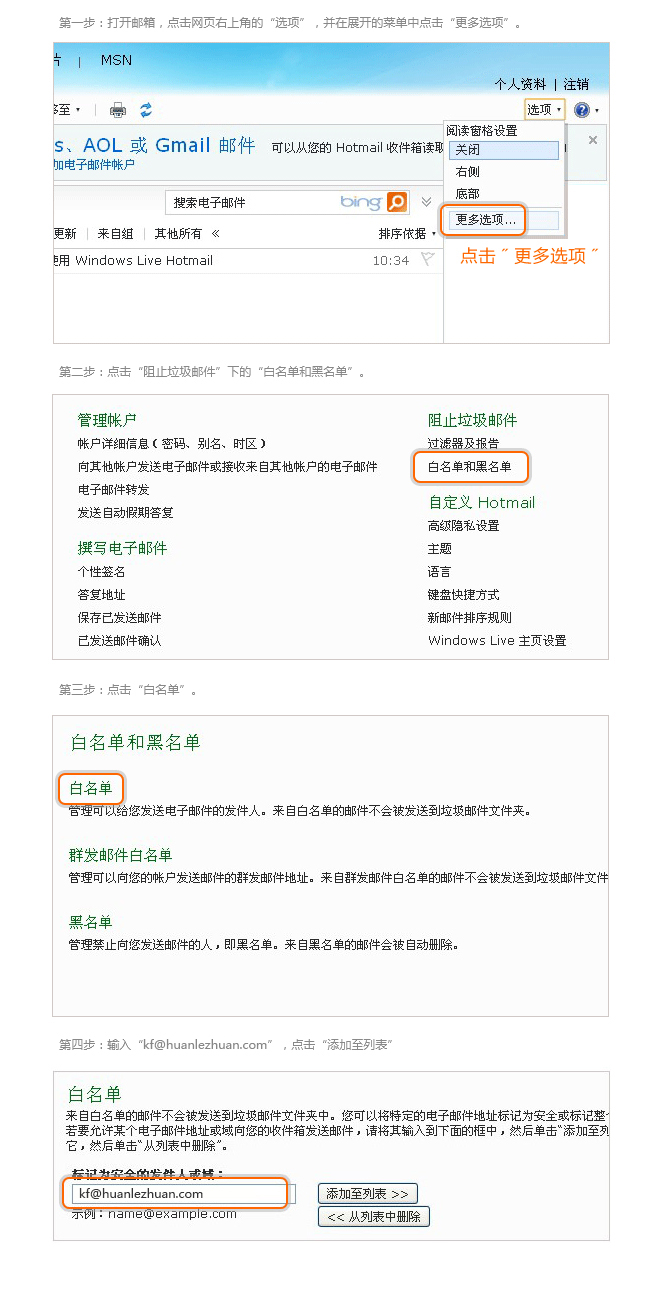Screen dimensions: 666x1294
Task: Collapse the filters using « chevron
Action: pos(215,233)
